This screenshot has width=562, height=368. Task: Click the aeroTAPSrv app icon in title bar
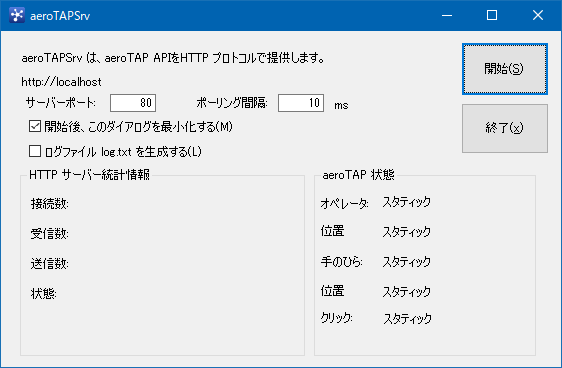pos(17,15)
